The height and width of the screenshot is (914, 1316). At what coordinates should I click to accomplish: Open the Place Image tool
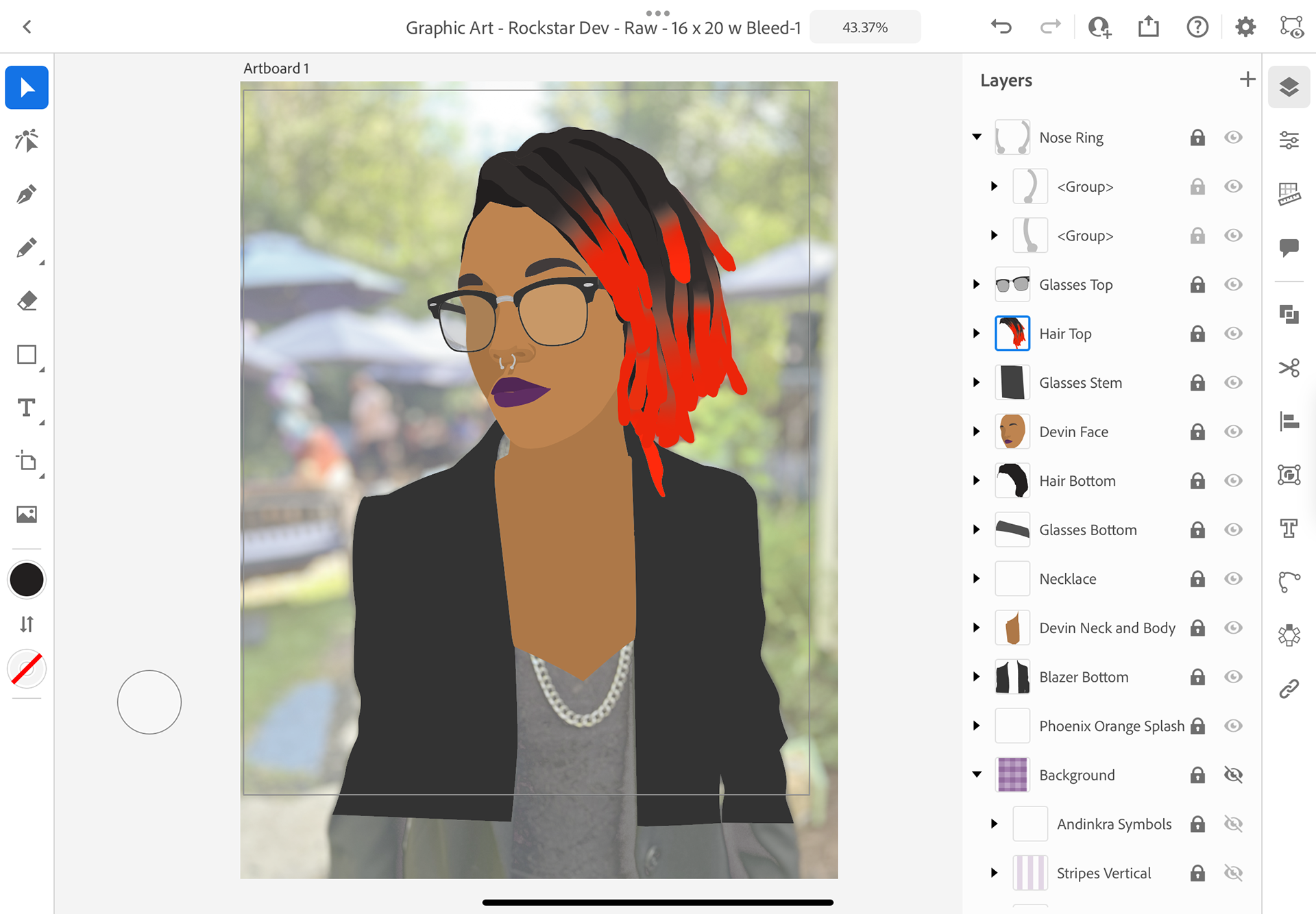[26, 515]
